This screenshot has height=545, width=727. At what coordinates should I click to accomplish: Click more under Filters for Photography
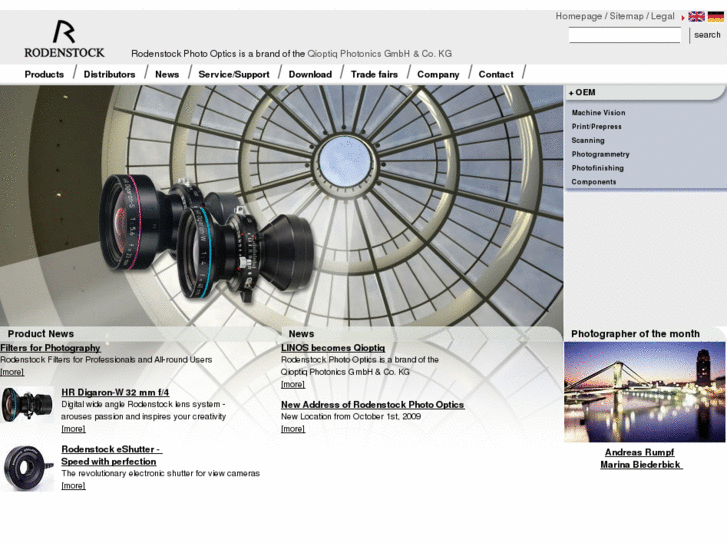coord(12,372)
